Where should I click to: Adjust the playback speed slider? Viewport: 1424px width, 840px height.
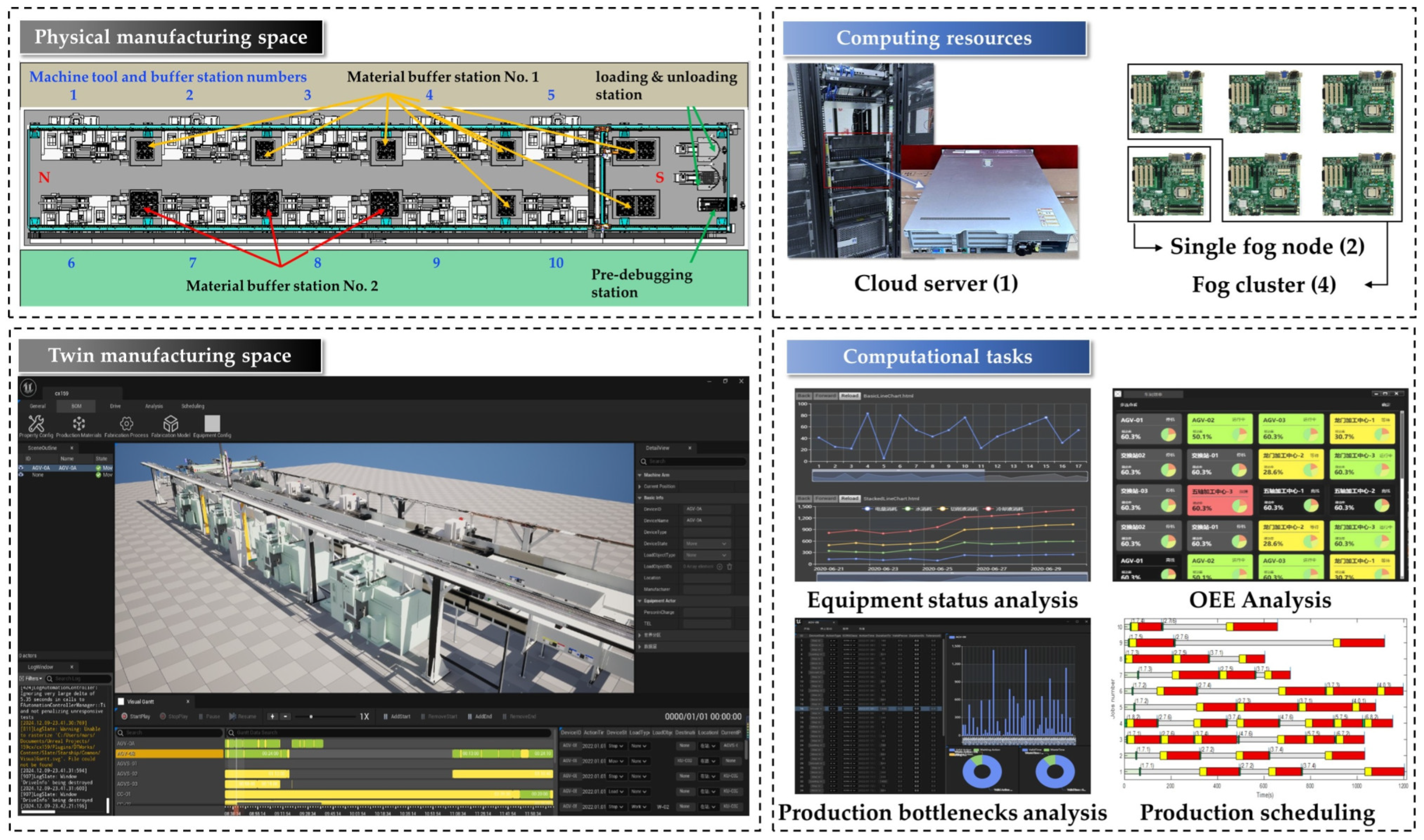coord(311,717)
